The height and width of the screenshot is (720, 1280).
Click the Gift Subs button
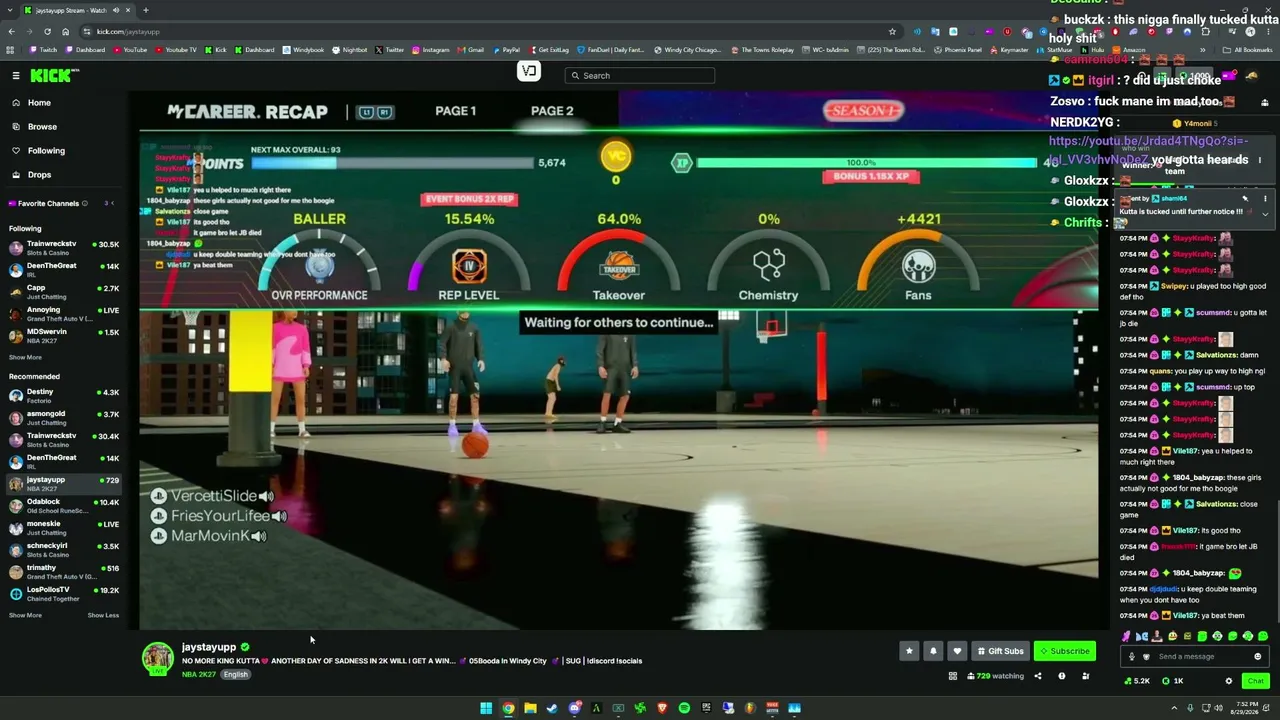1000,651
